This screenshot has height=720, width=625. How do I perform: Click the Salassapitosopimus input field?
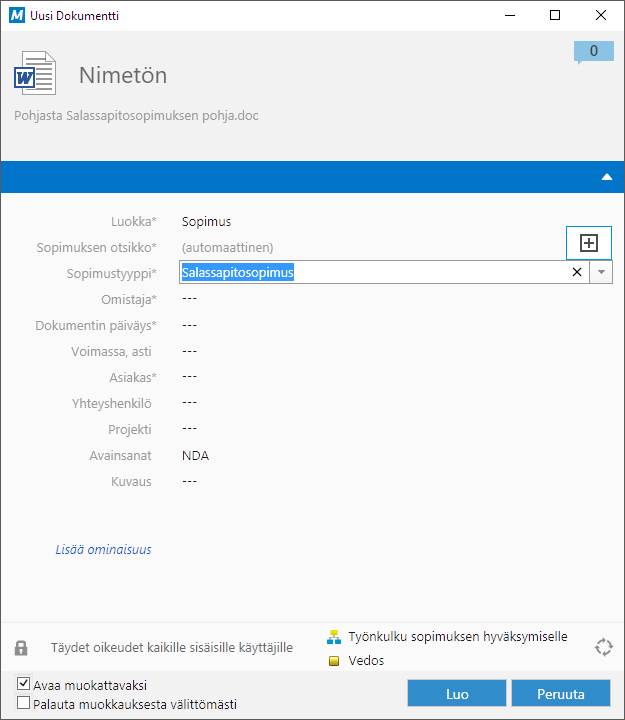pyautogui.click(x=370, y=272)
